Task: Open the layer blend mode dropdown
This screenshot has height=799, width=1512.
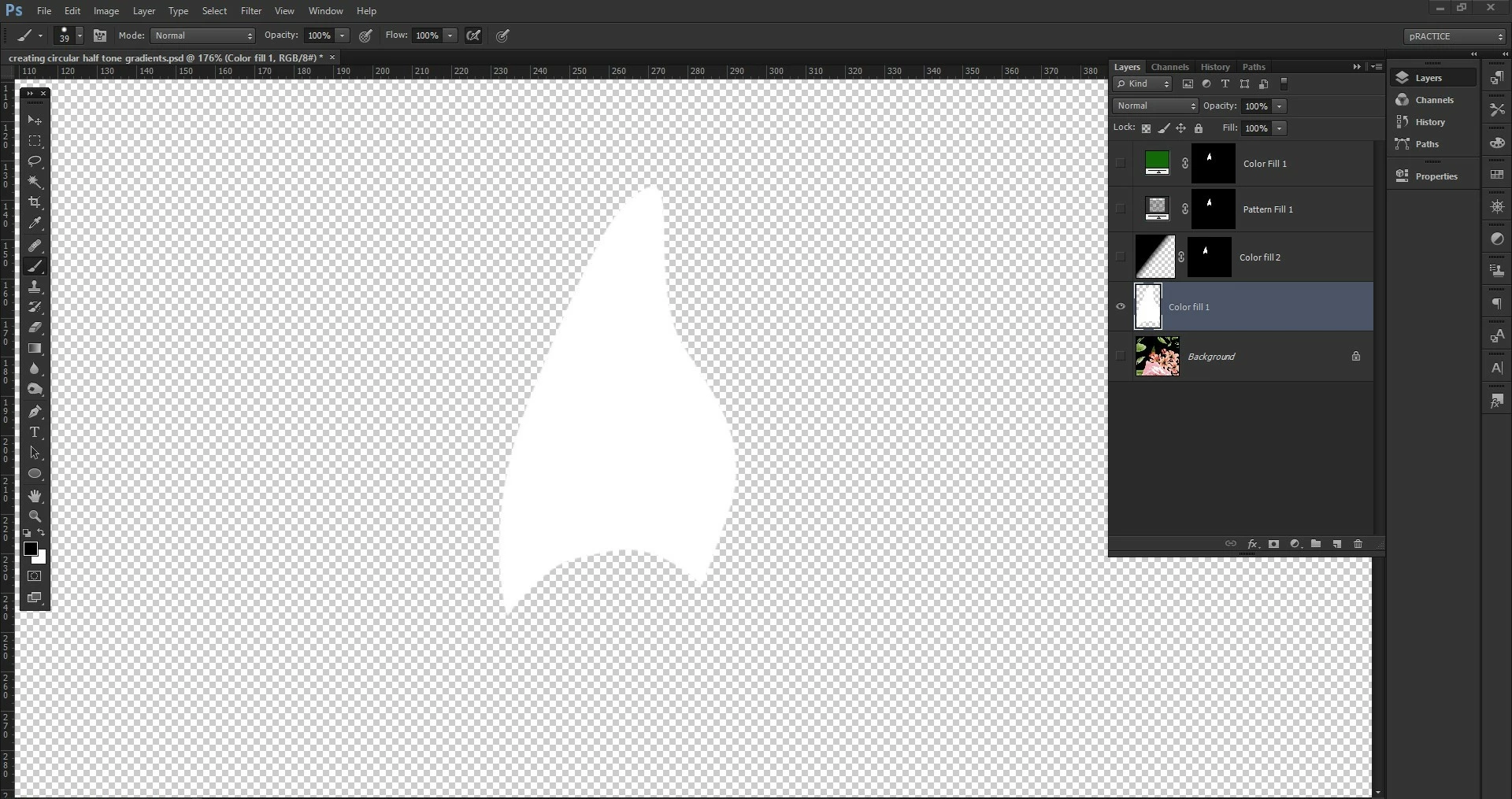Action: [x=1155, y=106]
